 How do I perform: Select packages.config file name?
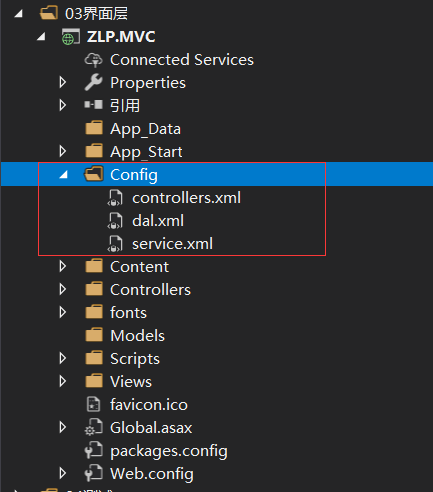(169, 451)
